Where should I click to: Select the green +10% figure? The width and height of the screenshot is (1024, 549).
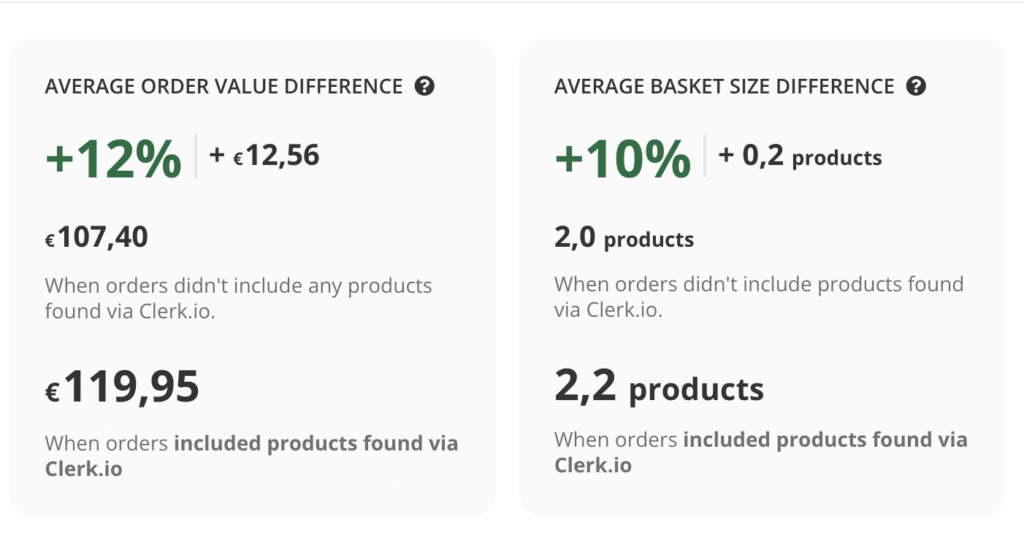pos(622,158)
